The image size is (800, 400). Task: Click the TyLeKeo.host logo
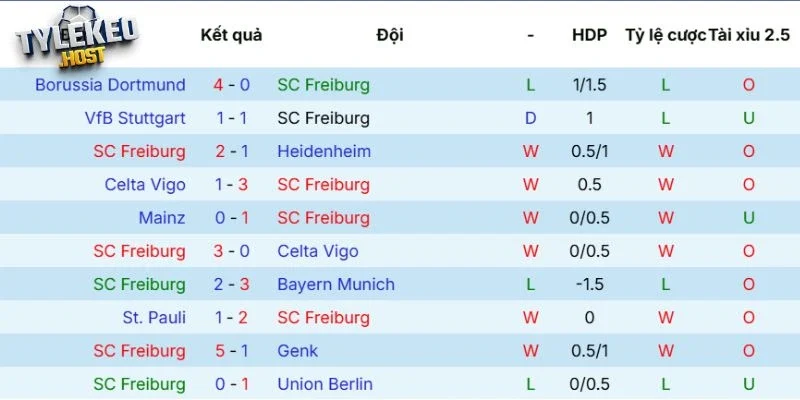point(77,37)
